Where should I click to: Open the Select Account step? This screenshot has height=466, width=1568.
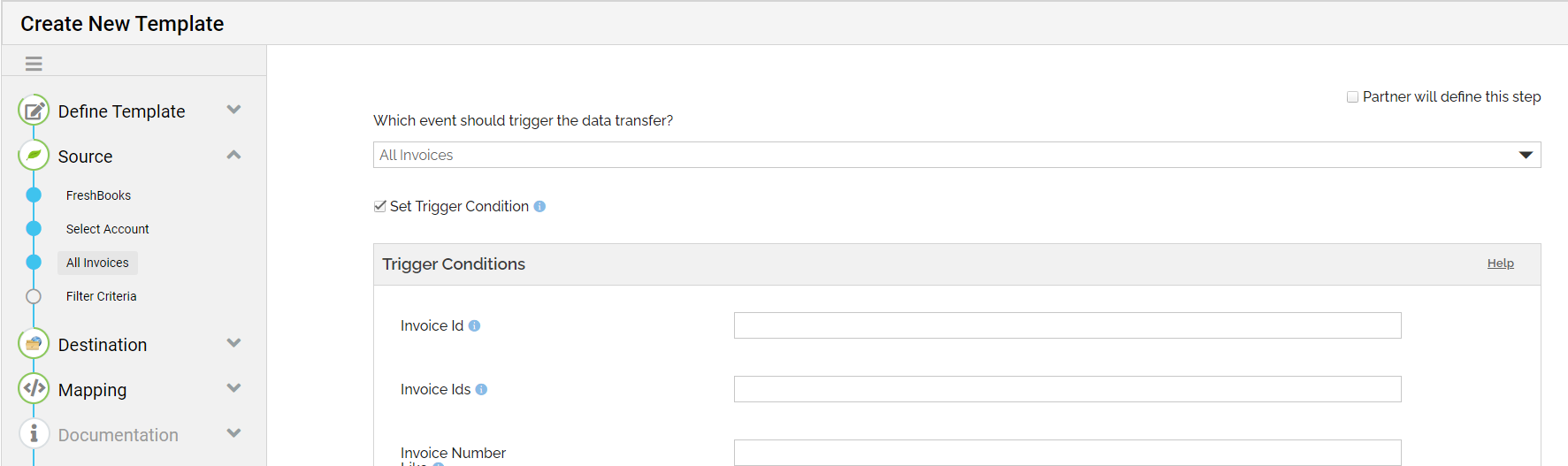pos(107,229)
